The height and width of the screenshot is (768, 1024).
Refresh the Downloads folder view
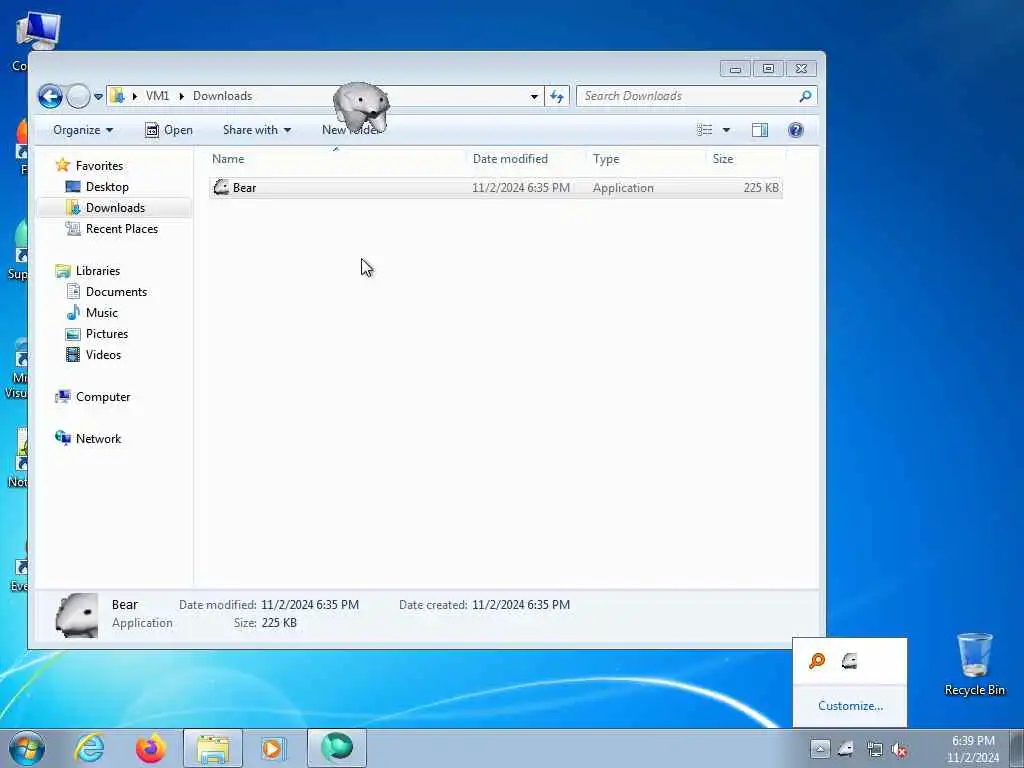coord(556,97)
